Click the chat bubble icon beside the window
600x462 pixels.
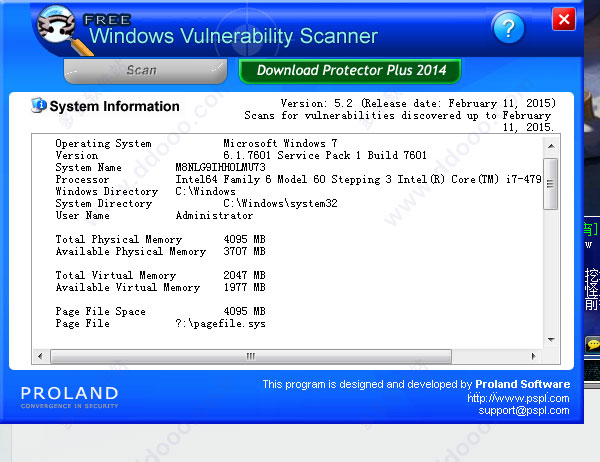(x=593, y=344)
